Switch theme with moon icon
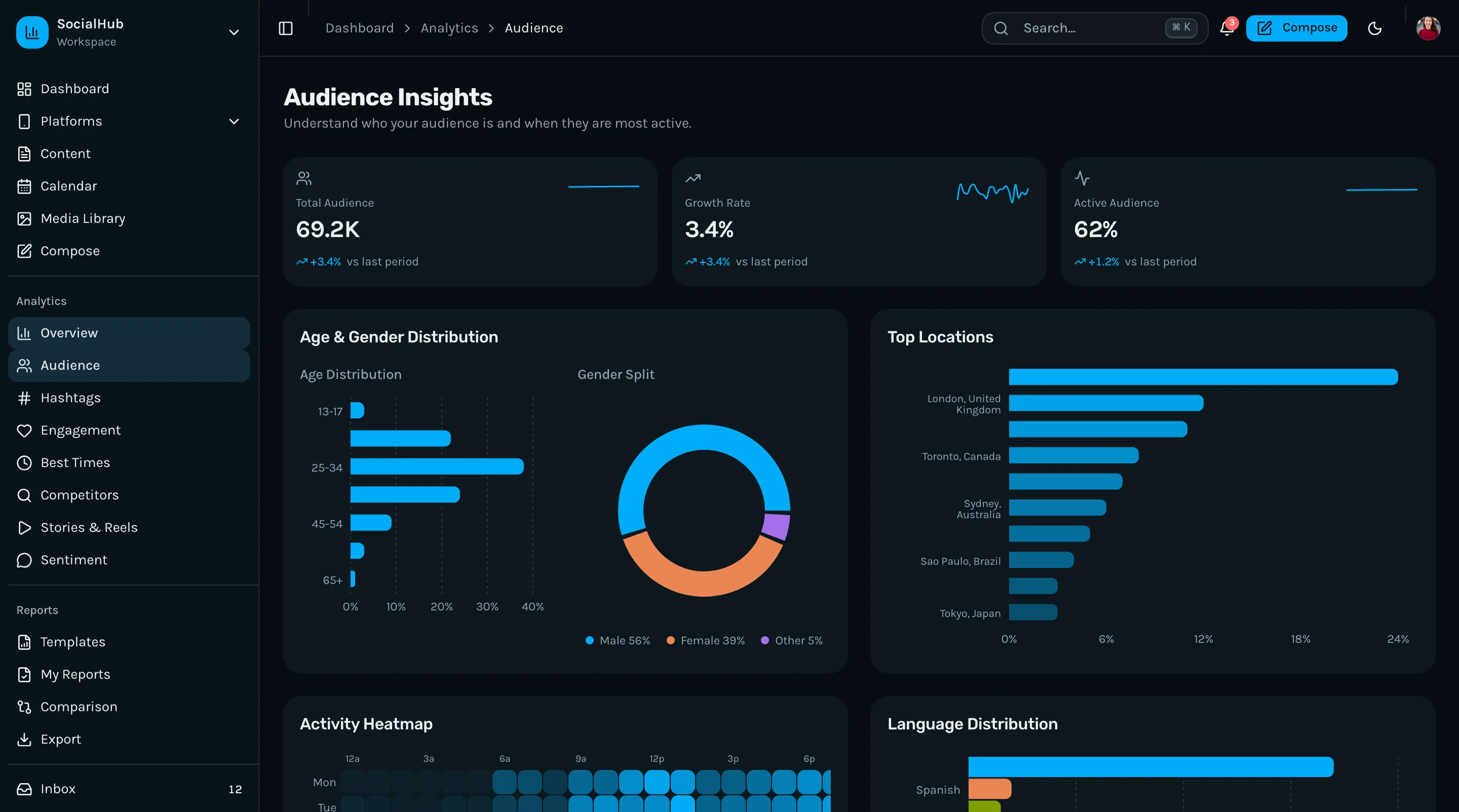The image size is (1459, 812). point(1375,28)
